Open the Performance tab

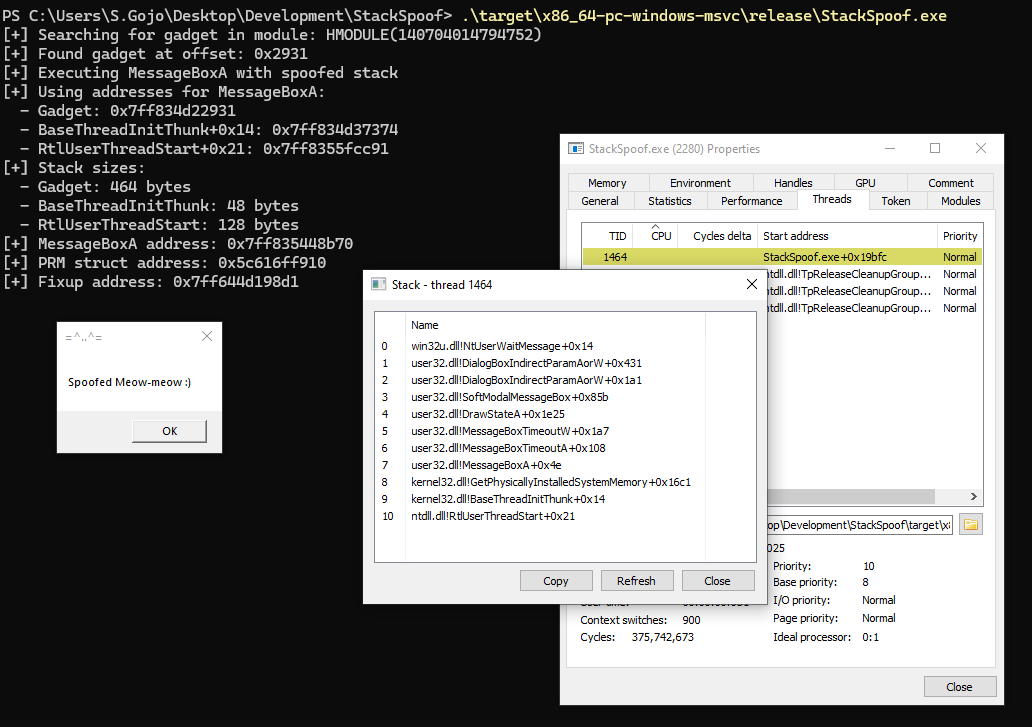coord(752,201)
